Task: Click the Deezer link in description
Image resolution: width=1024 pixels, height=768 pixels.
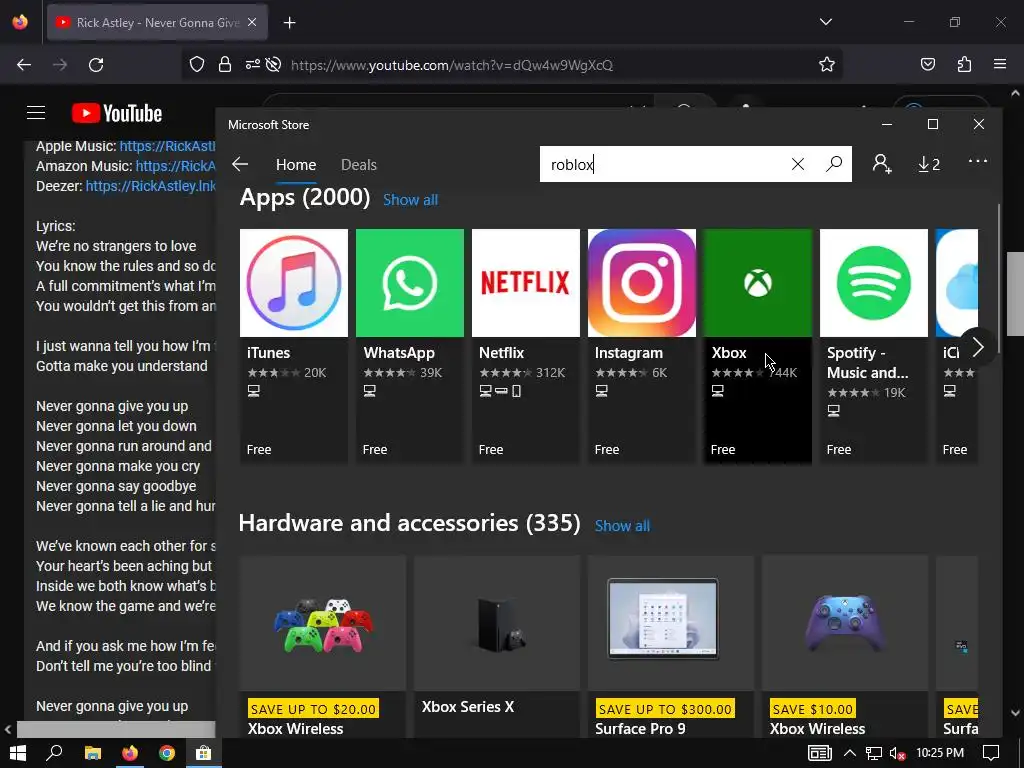Action: [150, 185]
